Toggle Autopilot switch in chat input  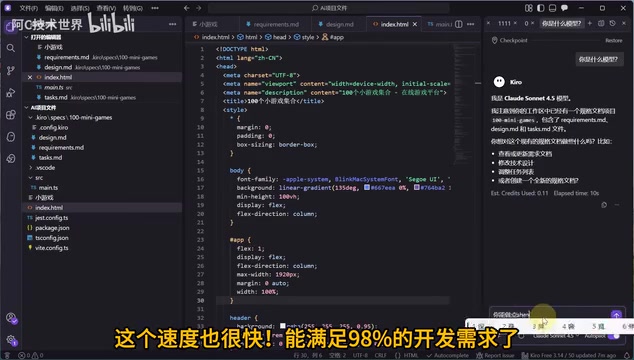[x=615, y=336]
